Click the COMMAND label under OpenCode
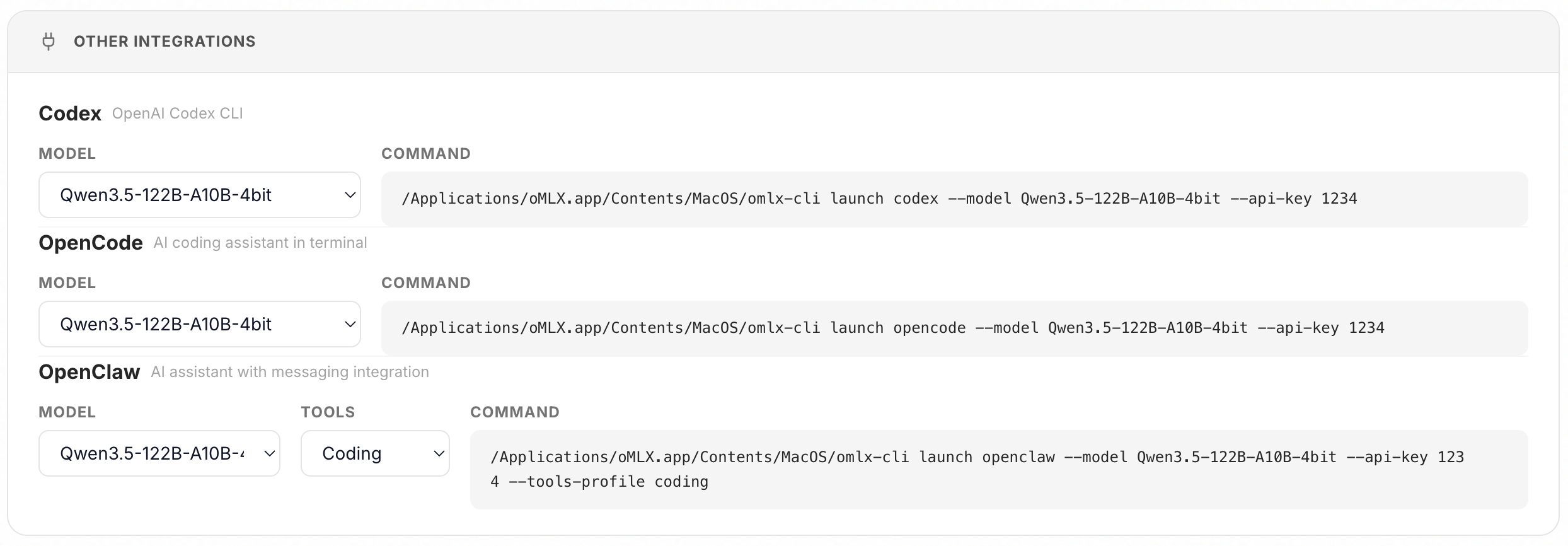Viewport: 1568px width, 546px height. point(426,283)
